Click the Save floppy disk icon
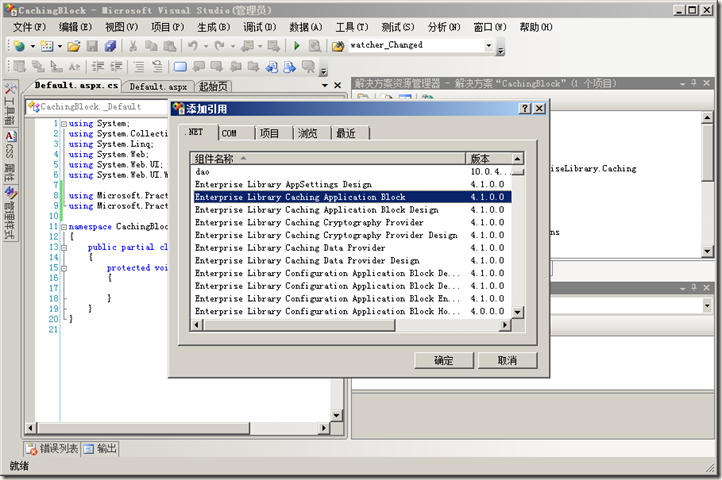The height and width of the screenshot is (480, 722). point(92,46)
